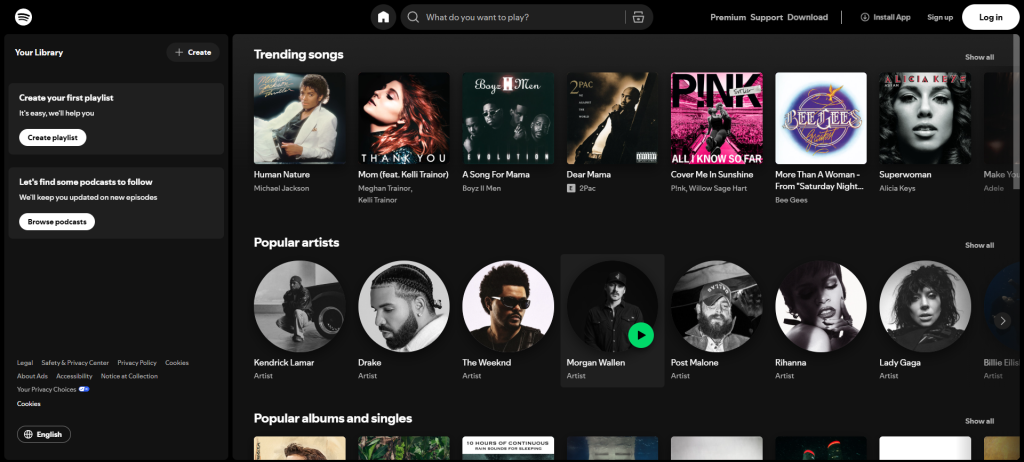The width and height of the screenshot is (1024, 462).
Task: Open Kendrick Lamar artist photo
Action: click(300, 306)
